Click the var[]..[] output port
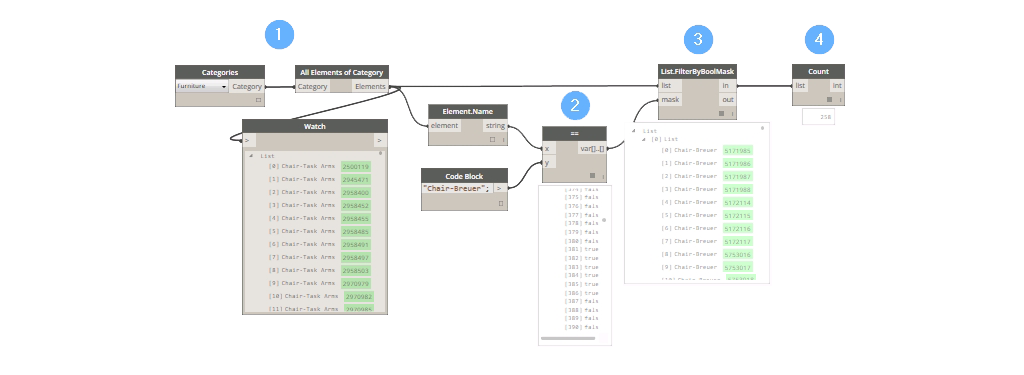1024x375 pixels. (592, 149)
